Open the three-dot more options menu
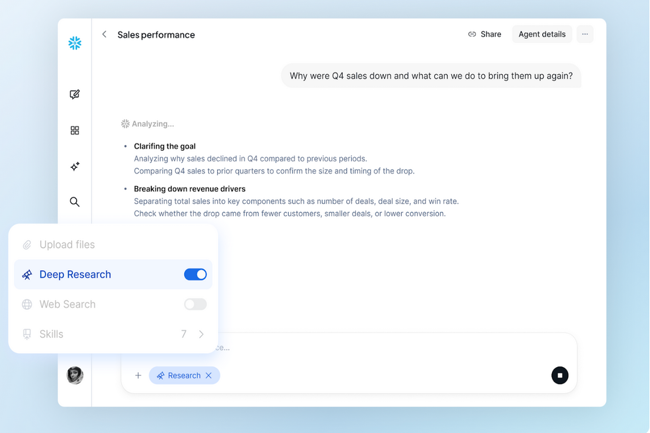The width and height of the screenshot is (650, 433). [585, 34]
